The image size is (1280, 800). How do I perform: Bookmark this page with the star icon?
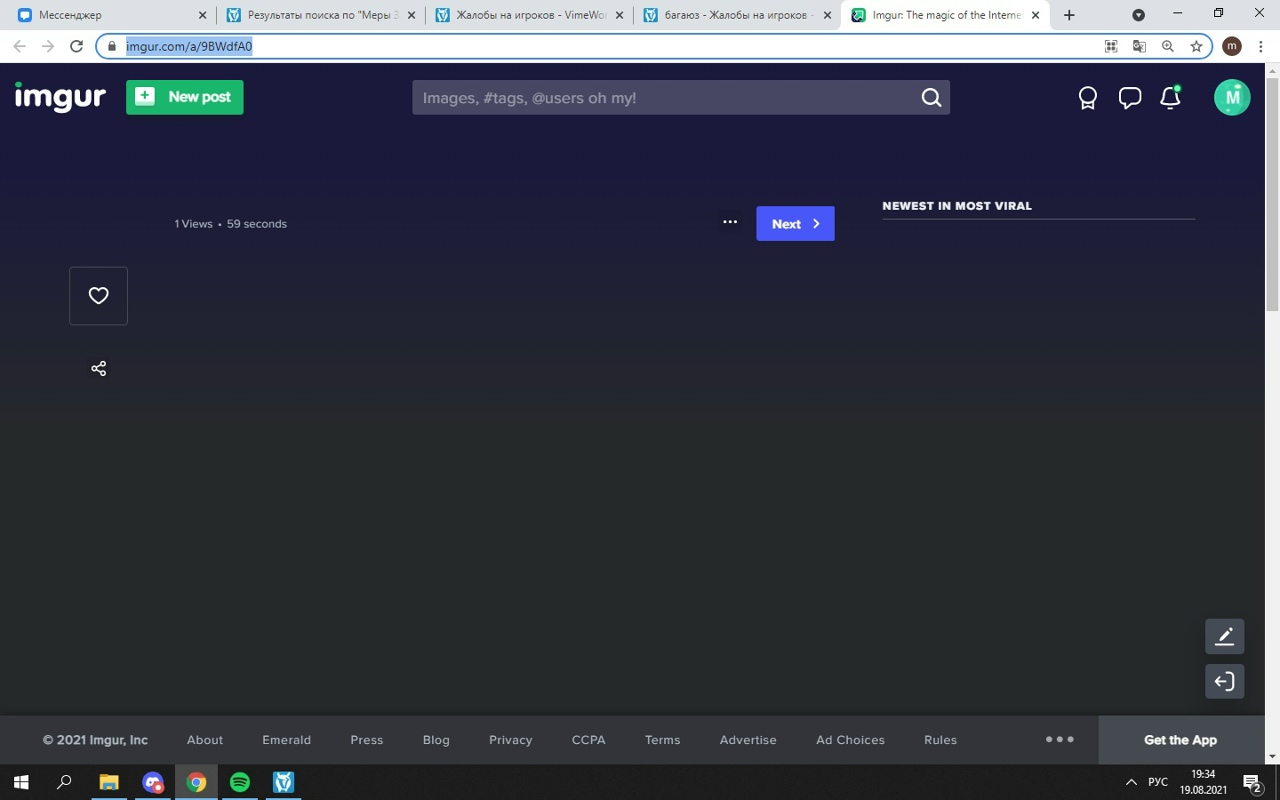[x=1196, y=46]
